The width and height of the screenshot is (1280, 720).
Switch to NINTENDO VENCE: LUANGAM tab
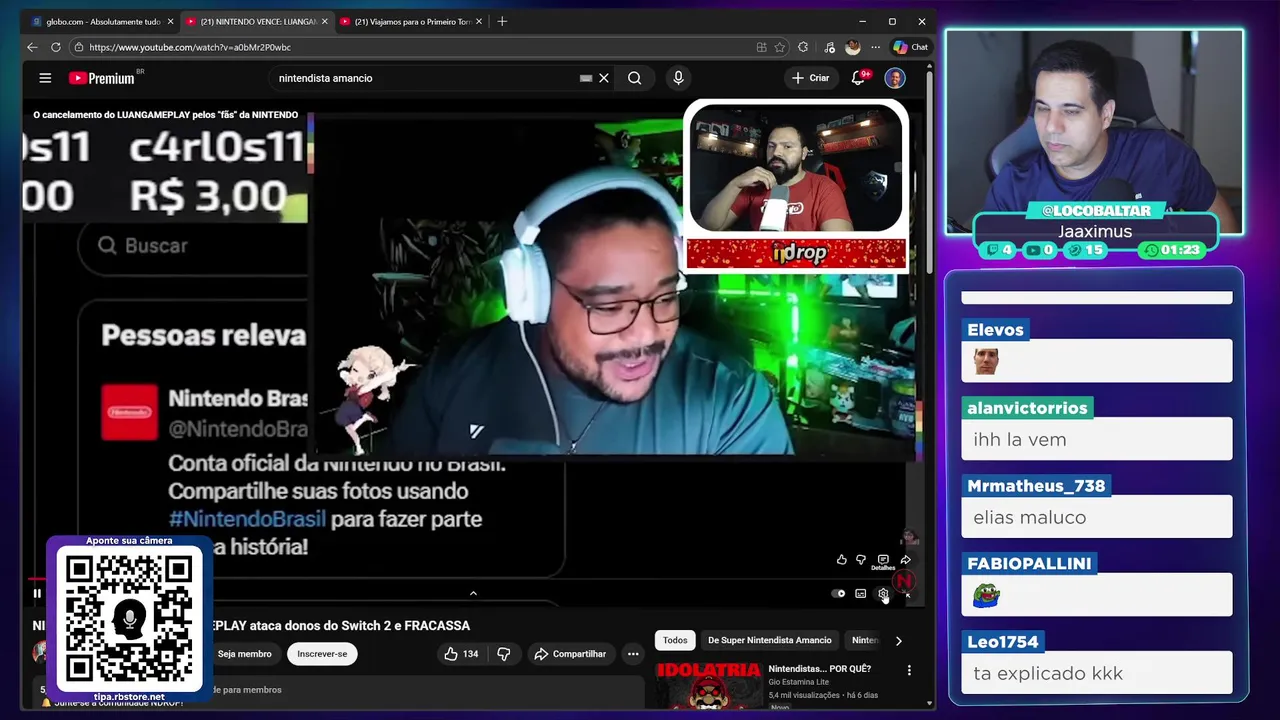point(256,21)
